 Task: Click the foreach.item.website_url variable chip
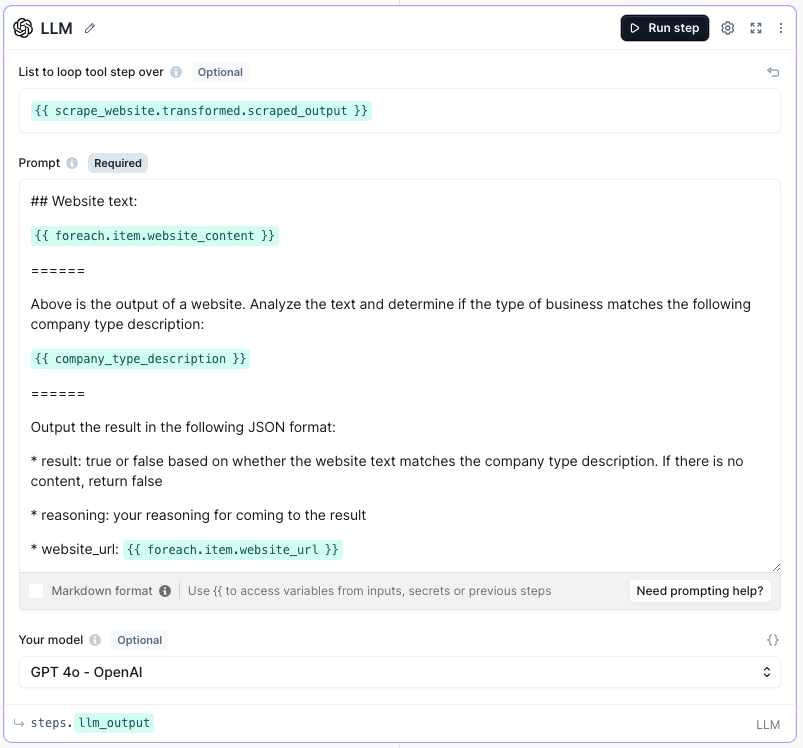[233, 549]
